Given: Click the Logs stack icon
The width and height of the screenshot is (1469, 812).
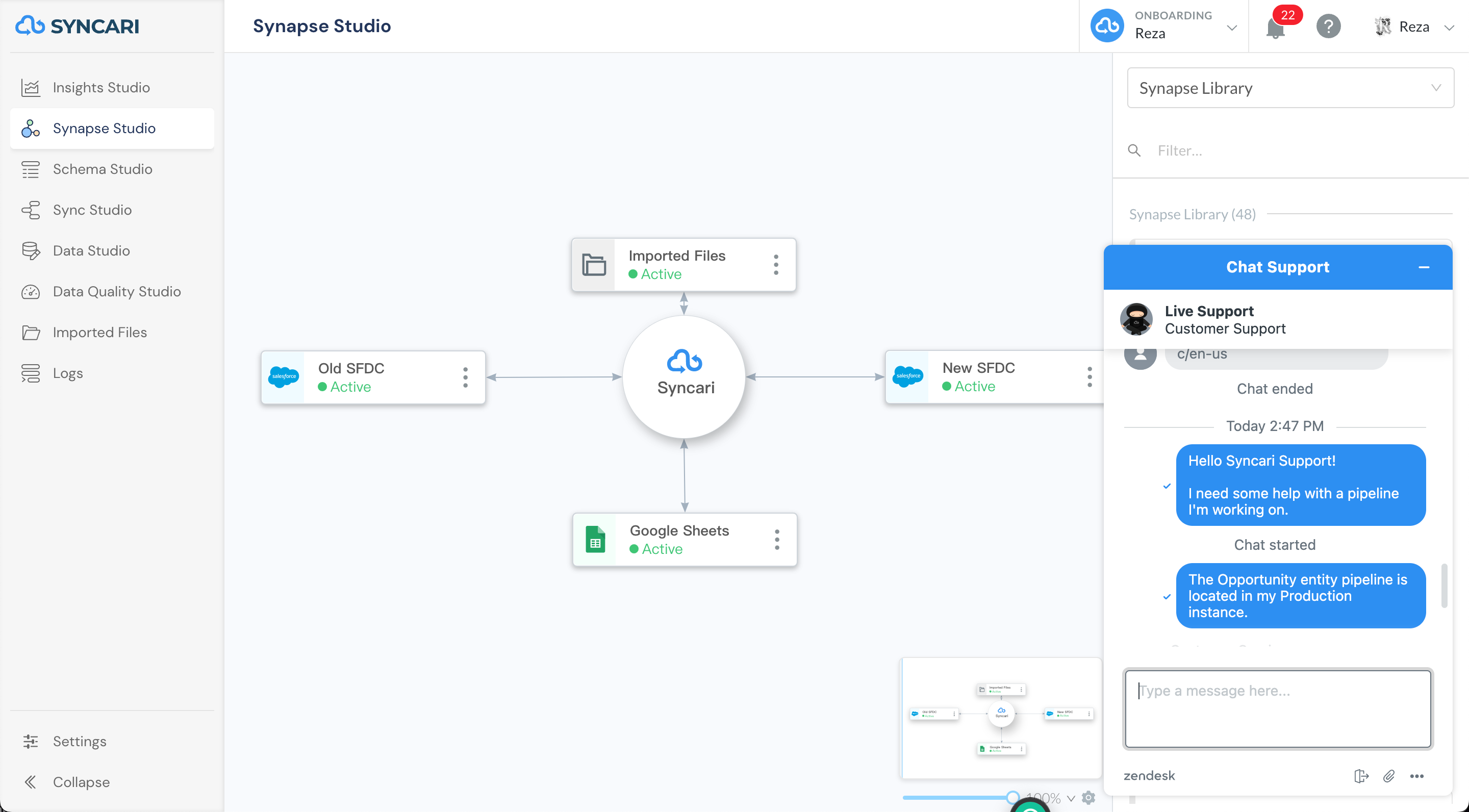Looking at the screenshot, I should 30,373.
